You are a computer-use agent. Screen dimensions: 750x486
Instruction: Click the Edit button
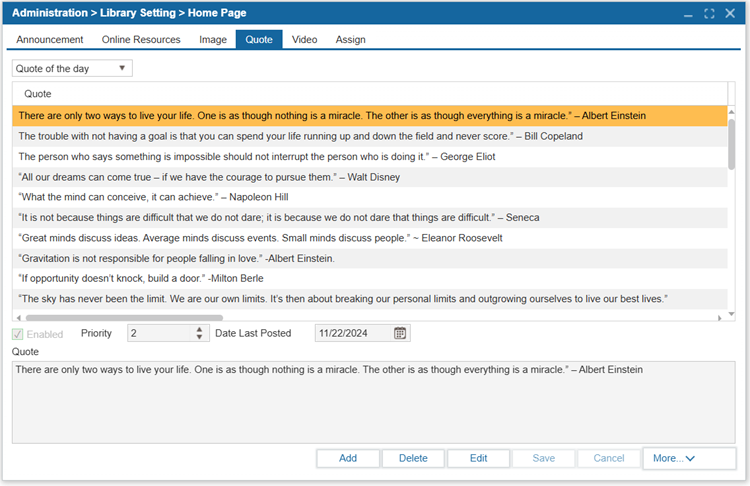[x=478, y=458]
